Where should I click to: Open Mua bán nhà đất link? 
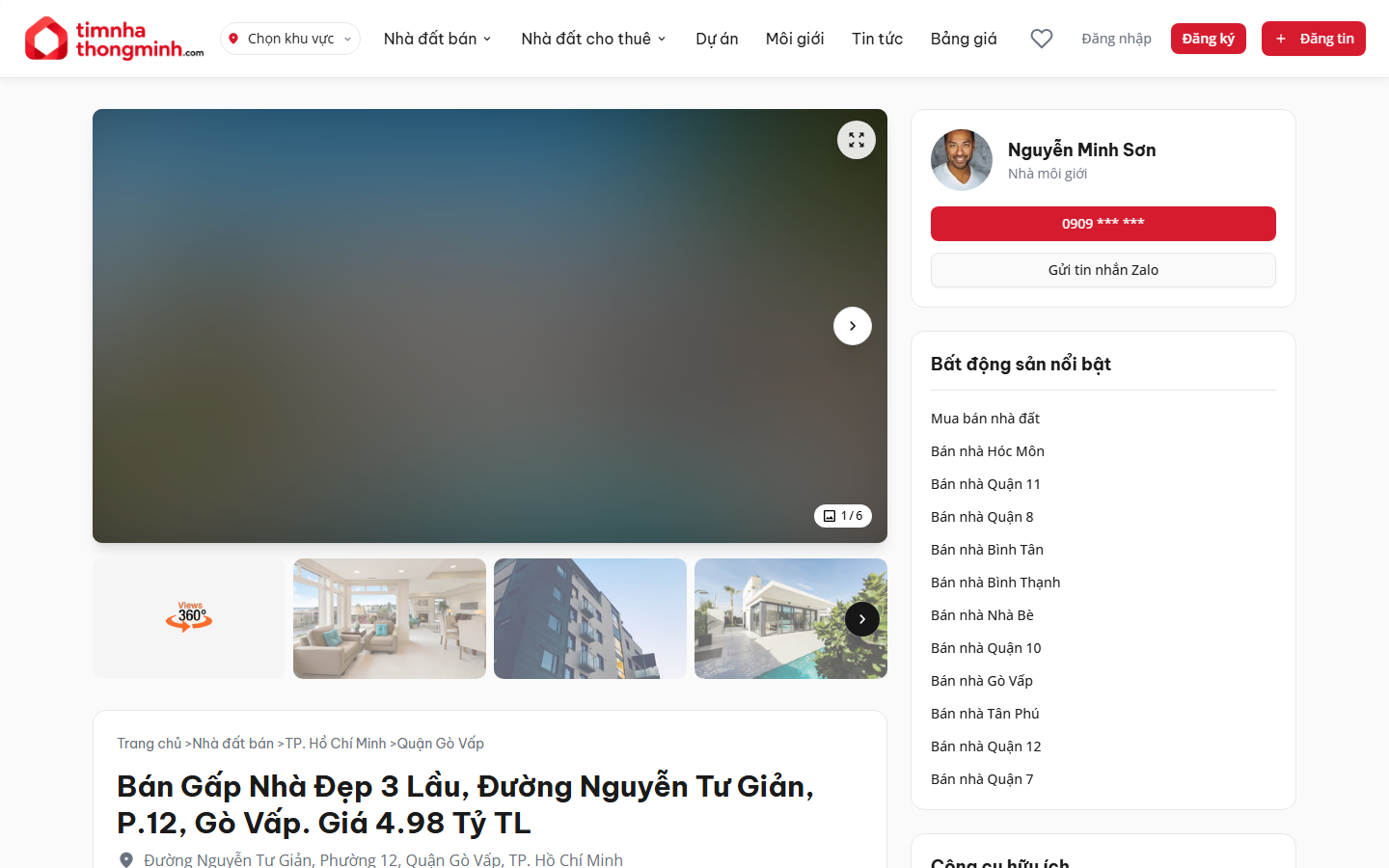coord(985,419)
